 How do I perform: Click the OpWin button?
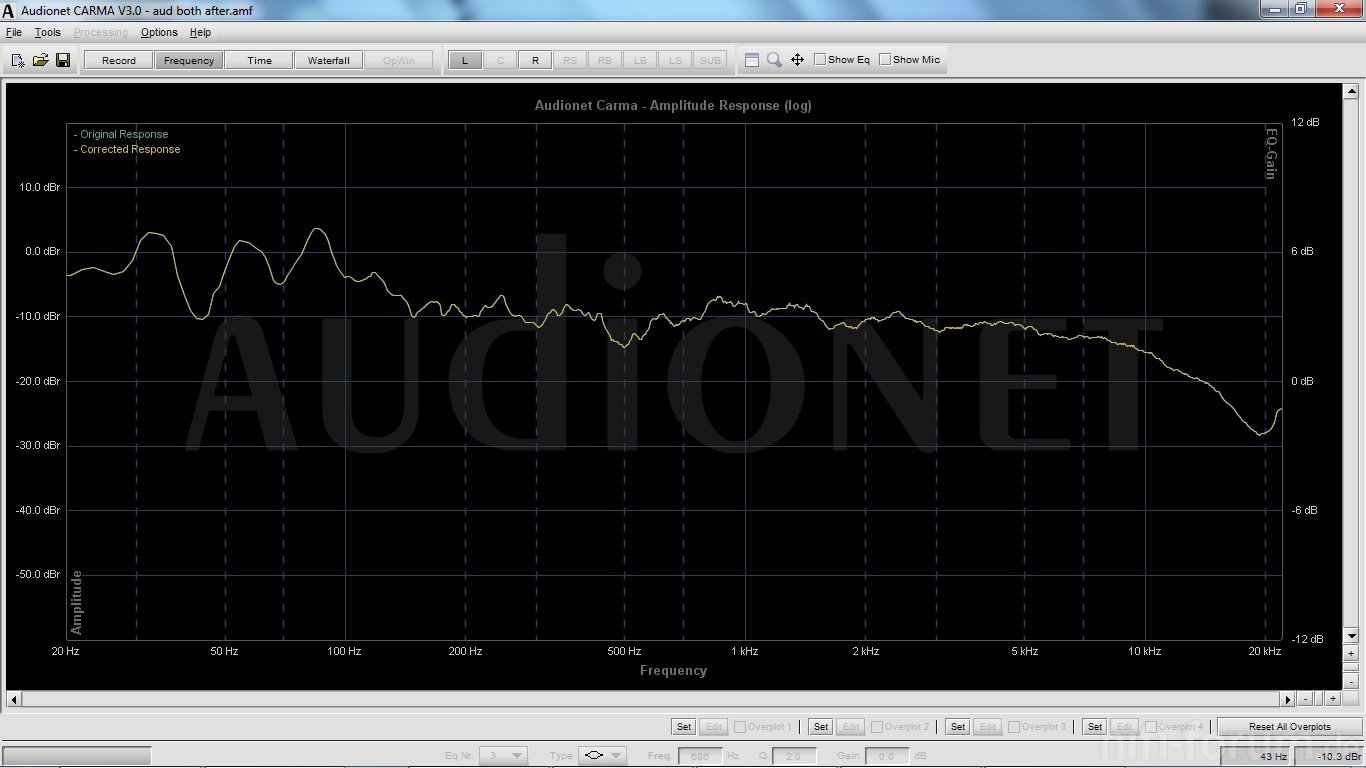point(399,60)
